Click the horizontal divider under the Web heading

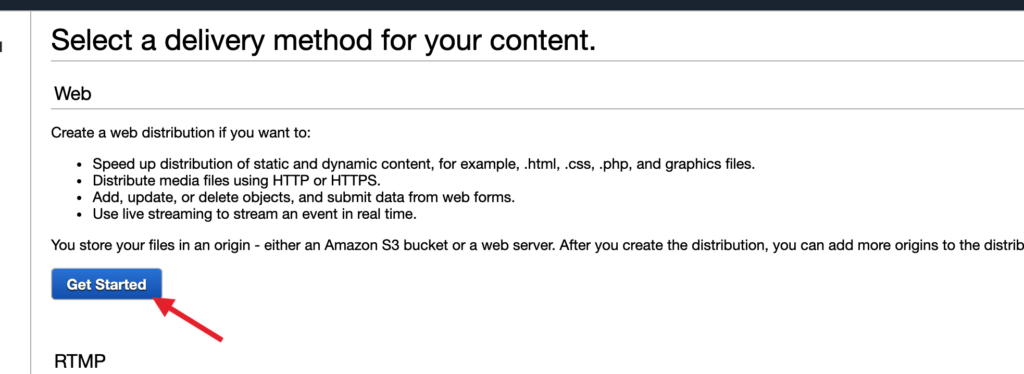[x=537, y=108]
